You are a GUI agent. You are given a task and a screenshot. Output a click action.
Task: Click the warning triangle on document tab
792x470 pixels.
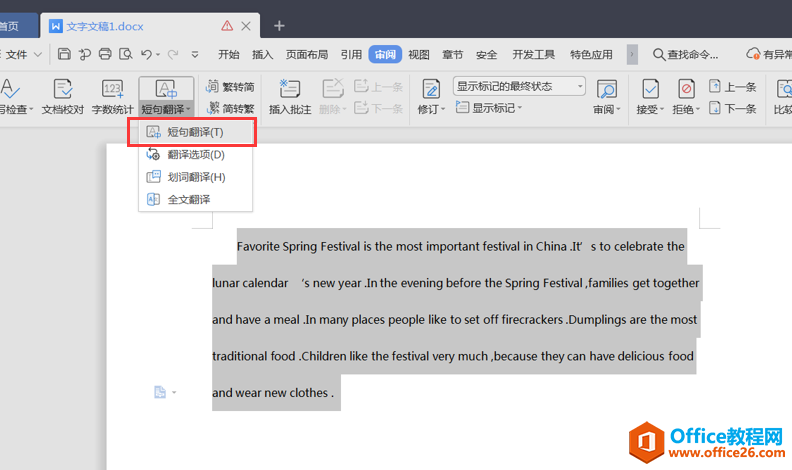227,26
